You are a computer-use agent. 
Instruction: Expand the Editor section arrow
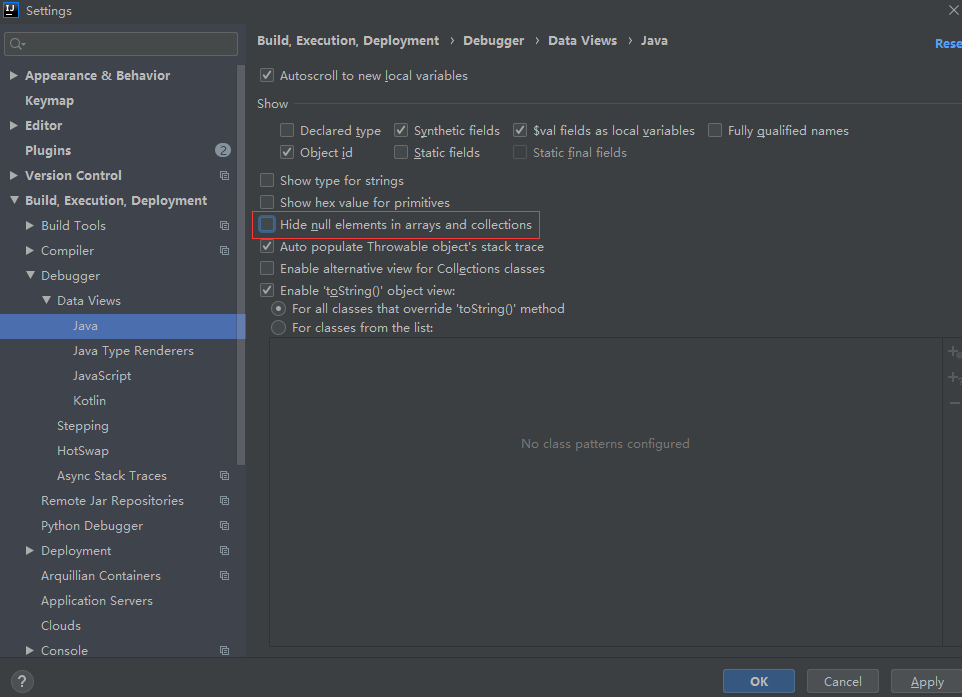coord(13,125)
